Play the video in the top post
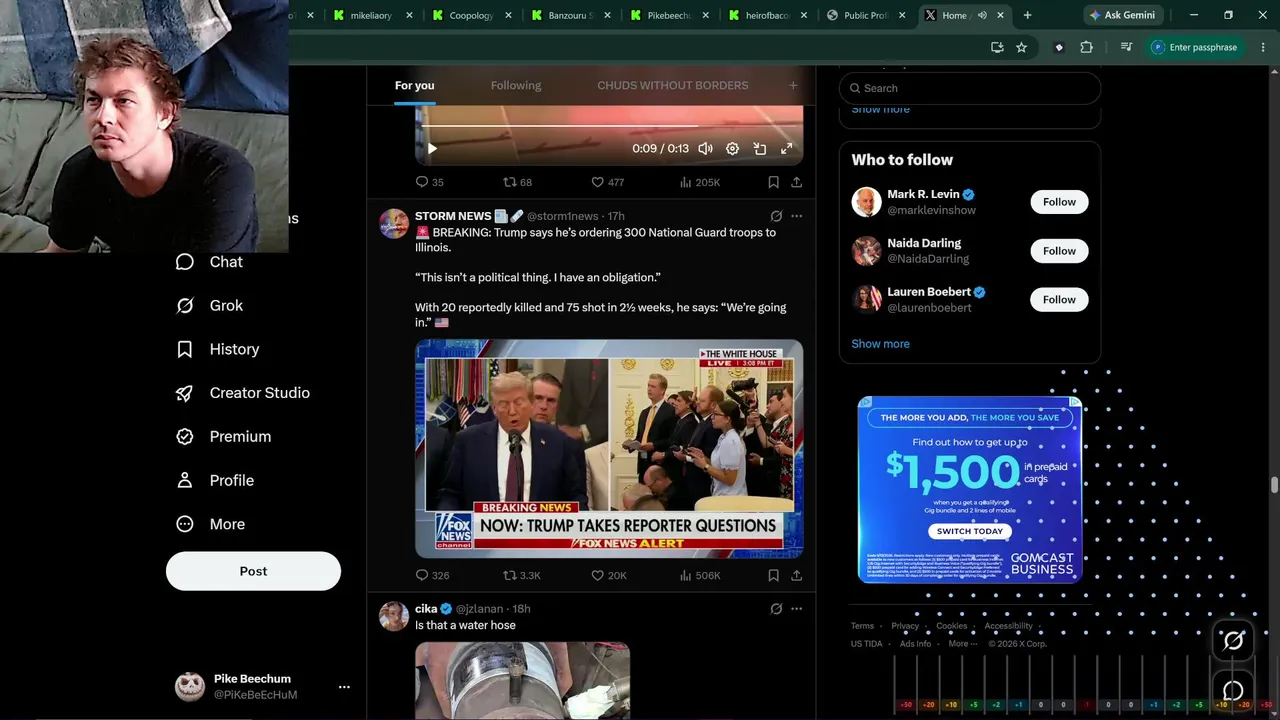Image resolution: width=1280 pixels, height=720 pixels. tap(432, 149)
